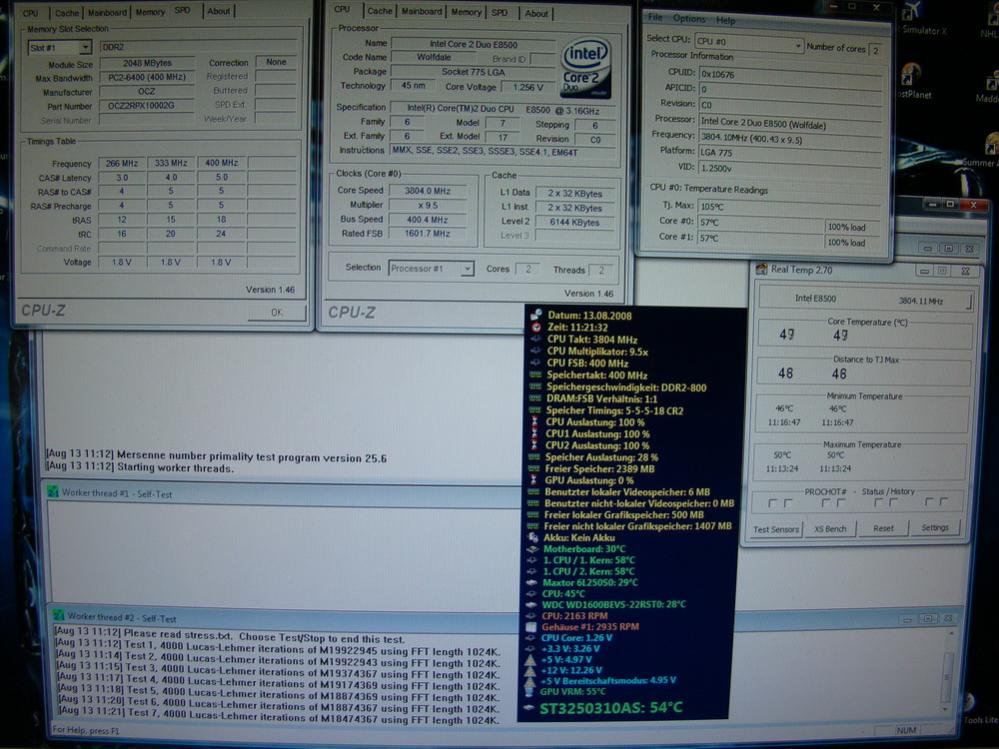This screenshot has height=749, width=999.
Task: Click the Worker thread #2 window icon
Action: click(x=59, y=615)
